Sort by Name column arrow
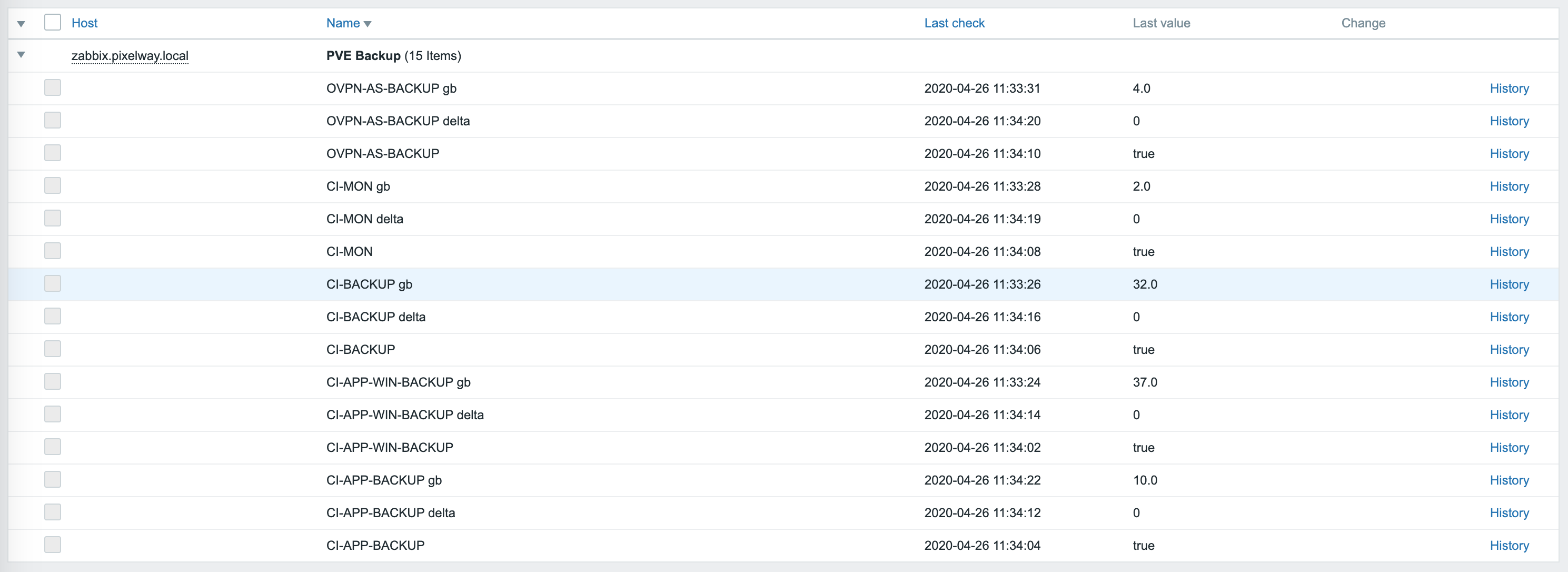Viewport: 1568px width, 572px height. pos(367,24)
